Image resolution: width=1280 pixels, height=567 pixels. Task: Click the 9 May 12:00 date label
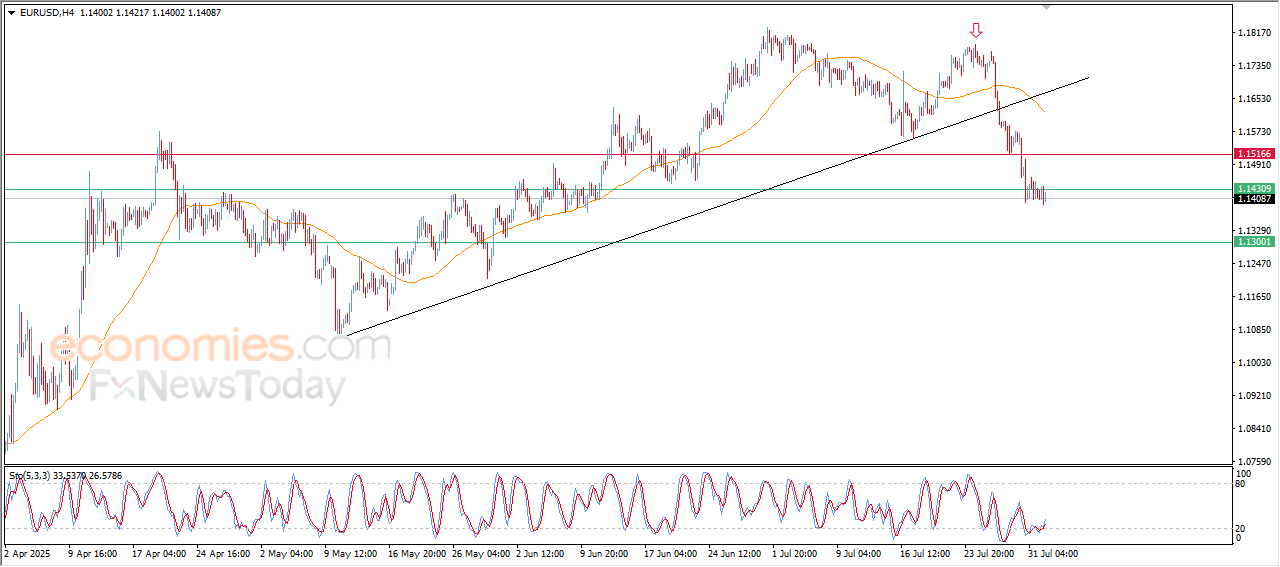tap(349, 553)
